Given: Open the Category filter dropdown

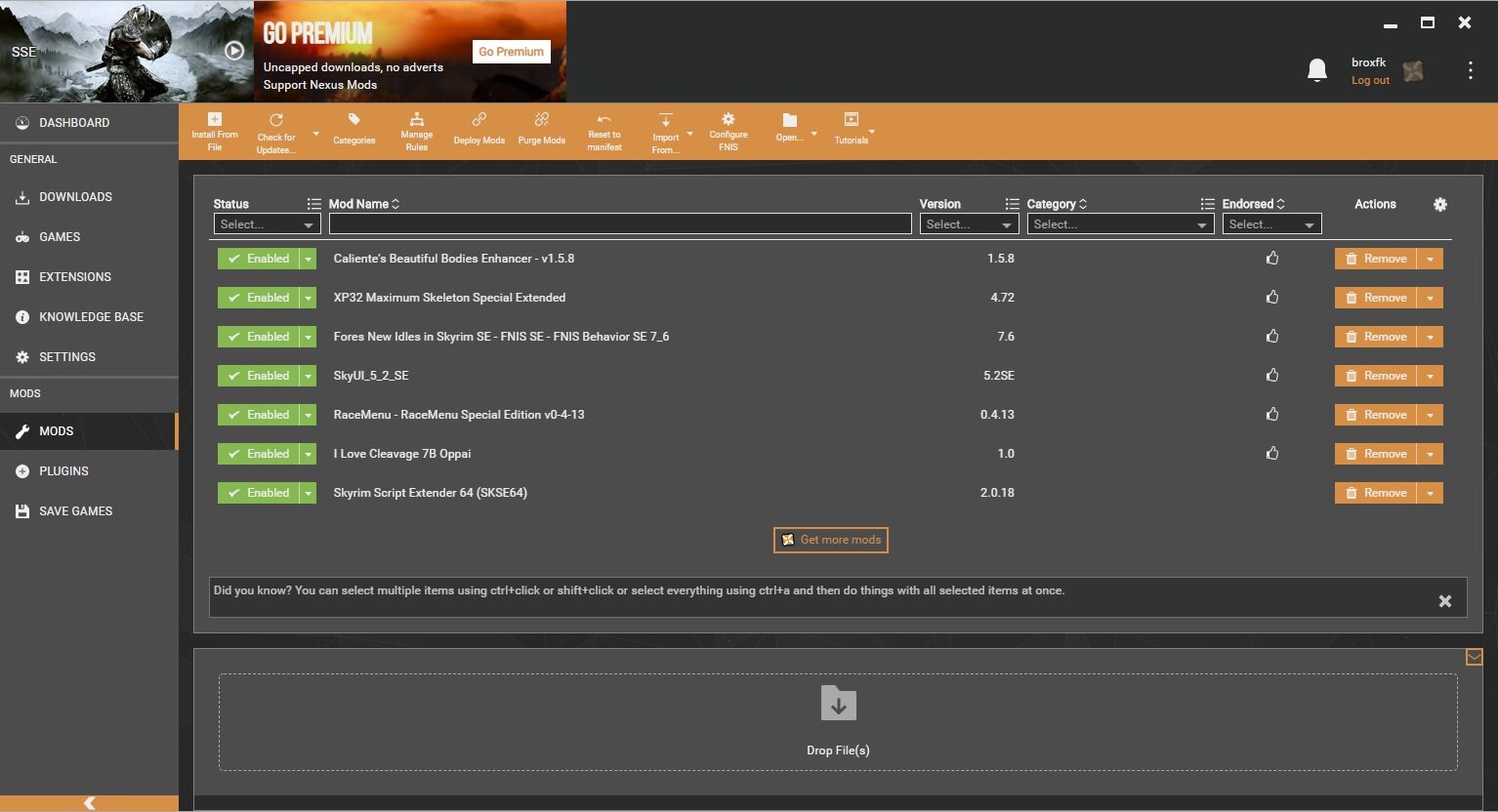Looking at the screenshot, I should click(x=1121, y=224).
